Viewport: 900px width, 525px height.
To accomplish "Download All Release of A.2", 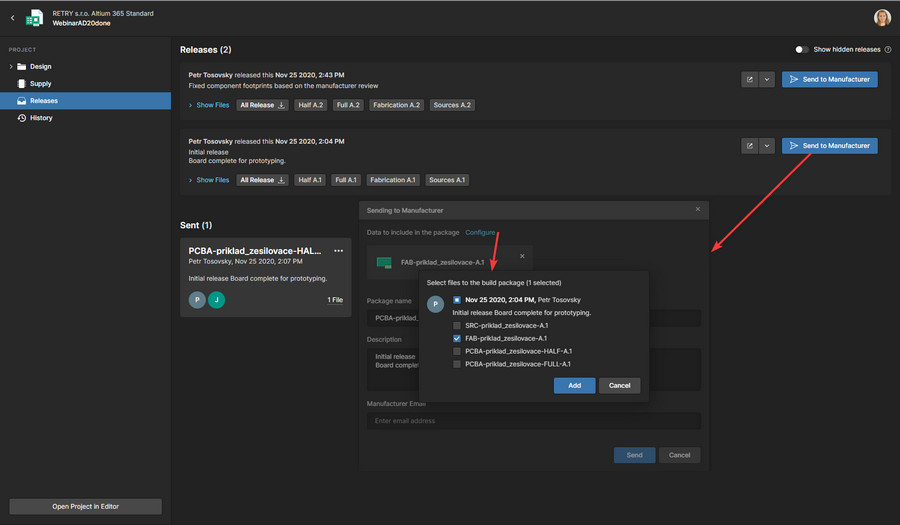I will 262,105.
